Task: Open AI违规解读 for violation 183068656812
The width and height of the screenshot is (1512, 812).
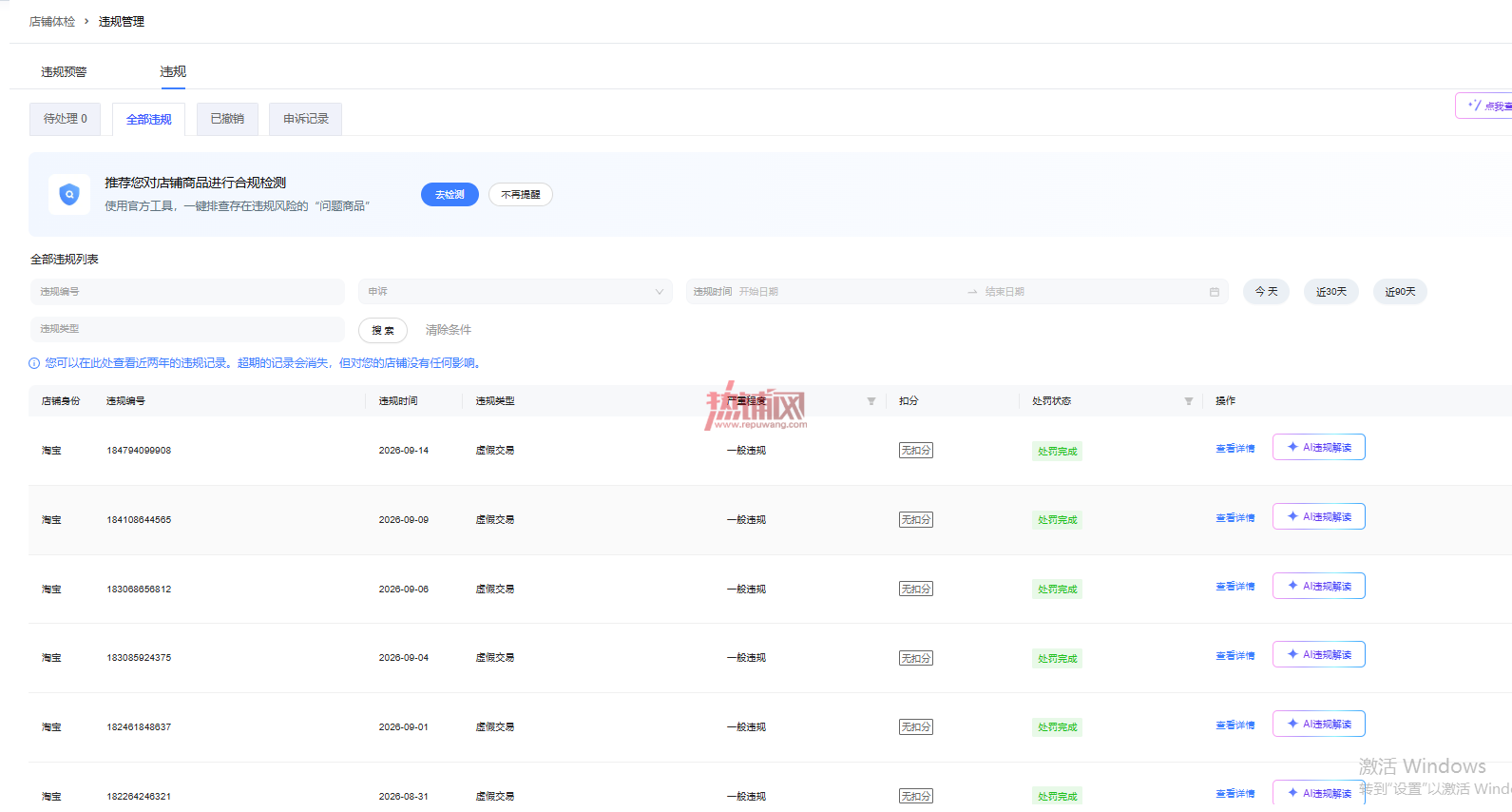Action: pos(1318,586)
